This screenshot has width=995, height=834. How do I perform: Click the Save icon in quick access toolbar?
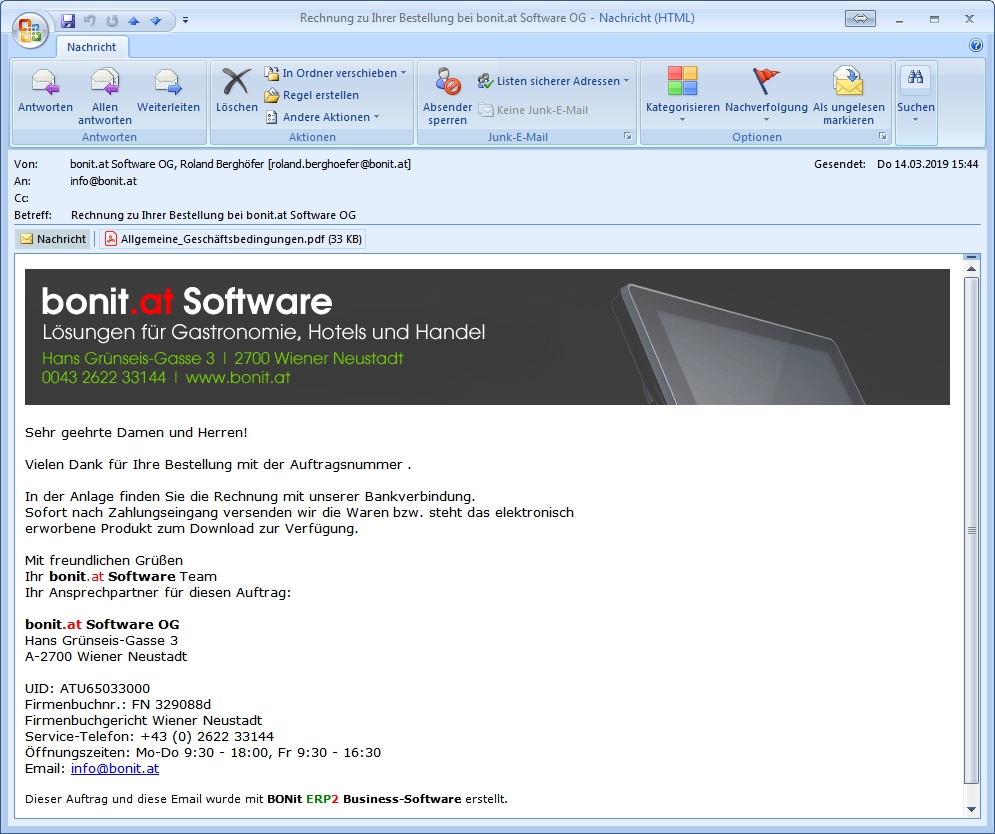(68, 21)
